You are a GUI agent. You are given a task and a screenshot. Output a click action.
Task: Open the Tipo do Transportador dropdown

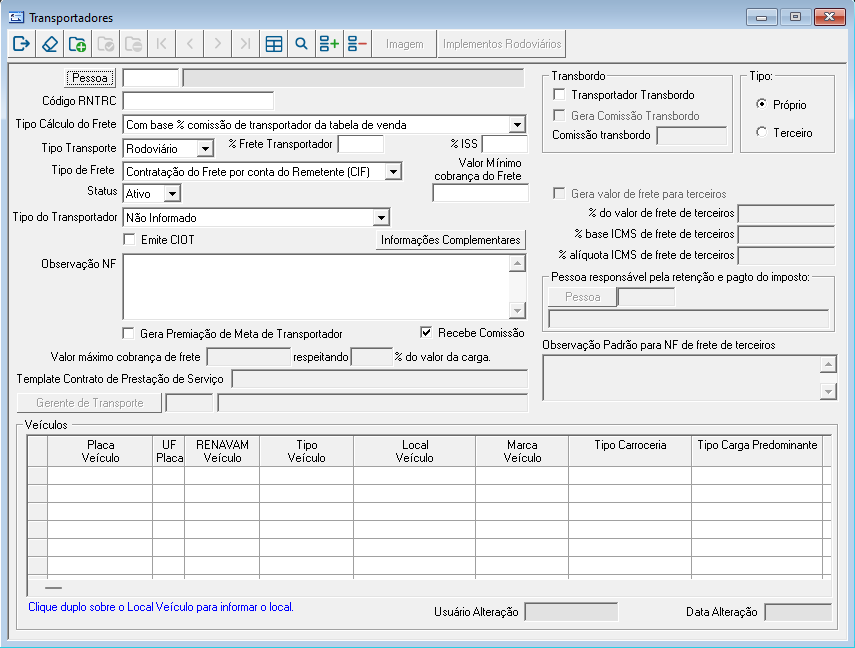[x=381, y=217]
